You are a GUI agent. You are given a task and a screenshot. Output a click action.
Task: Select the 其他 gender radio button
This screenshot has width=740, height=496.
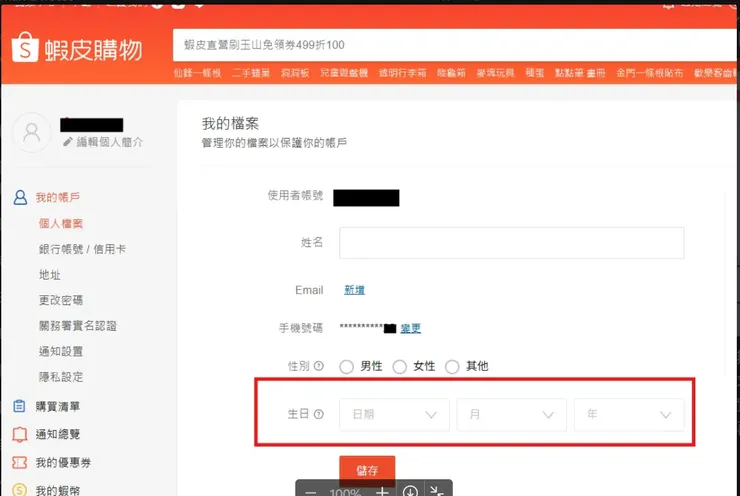coord(452,367)
